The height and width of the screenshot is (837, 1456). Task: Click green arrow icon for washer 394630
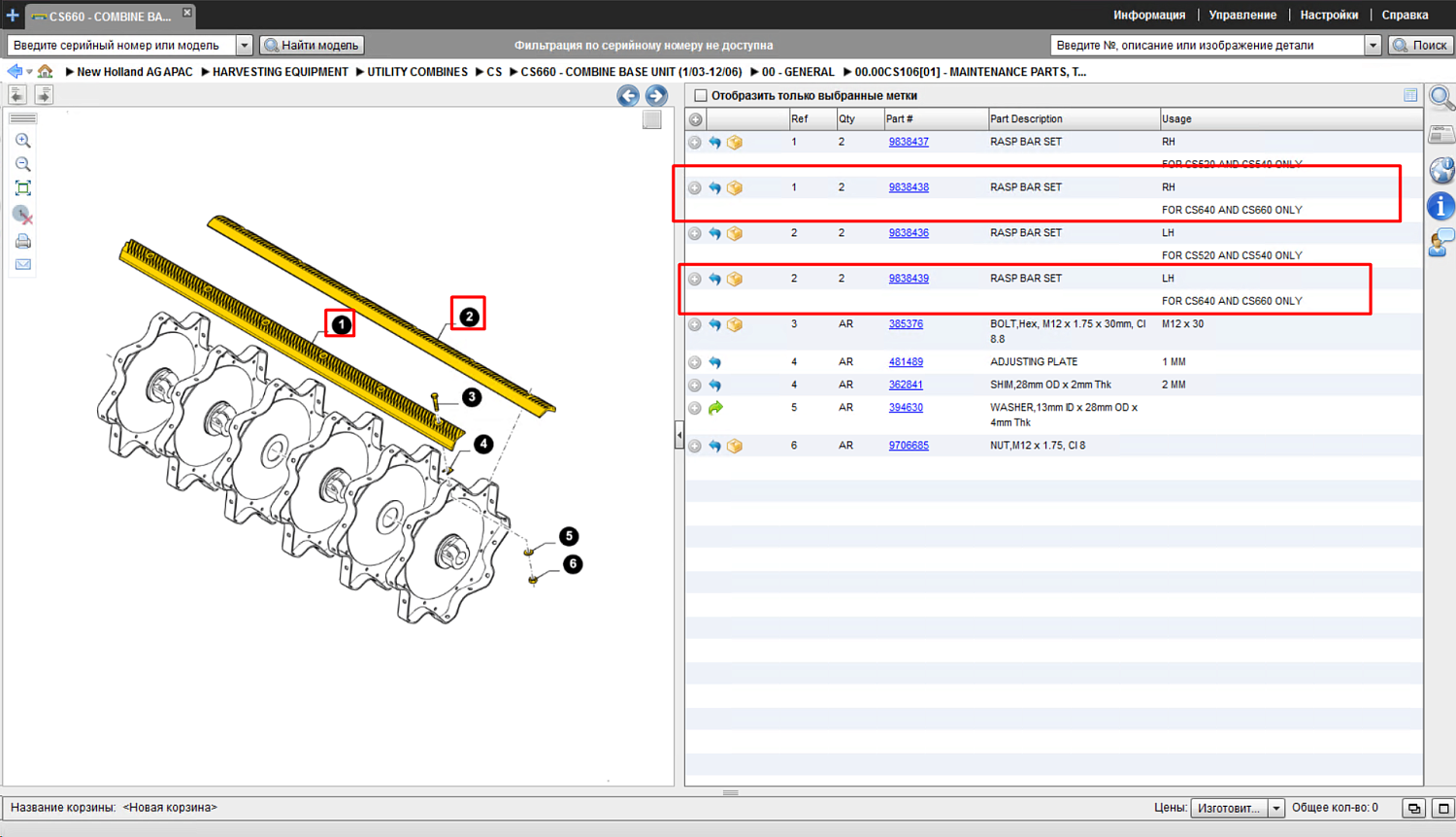(x=715, y=408)
